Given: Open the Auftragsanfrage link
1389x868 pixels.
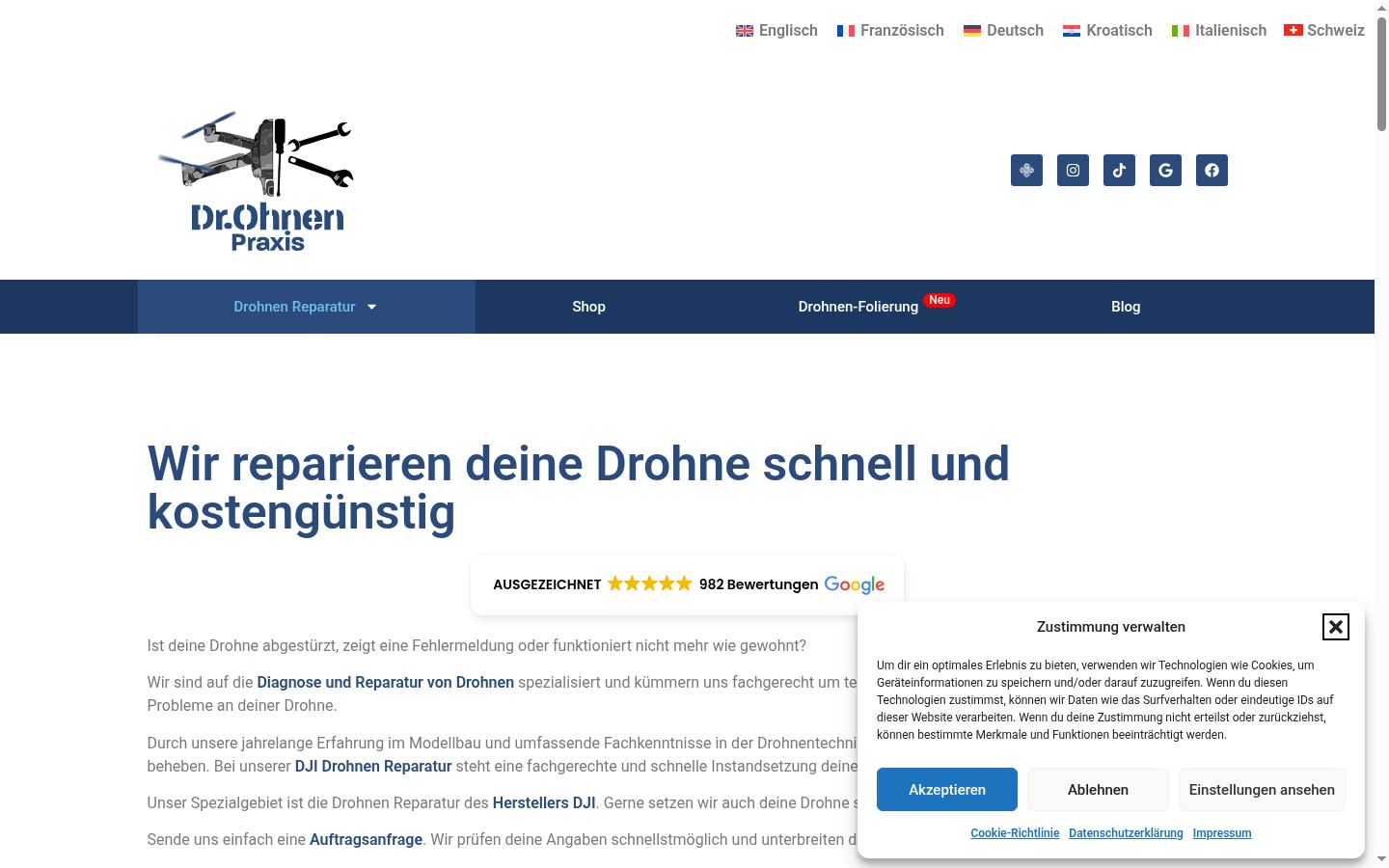Looking at the screenshot, I should (x=366, y=839).
